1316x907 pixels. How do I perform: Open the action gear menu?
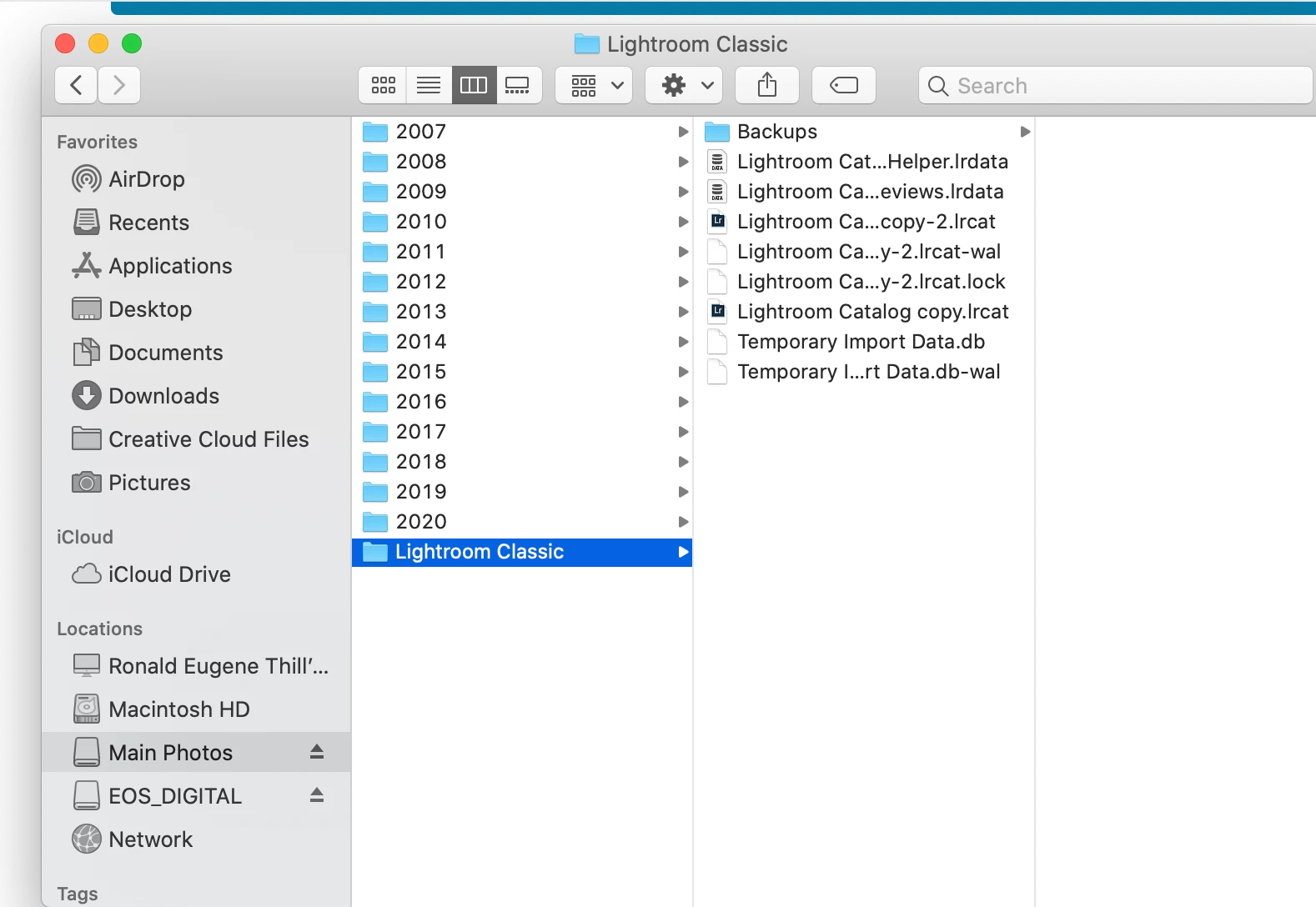[x=685, y=85]
